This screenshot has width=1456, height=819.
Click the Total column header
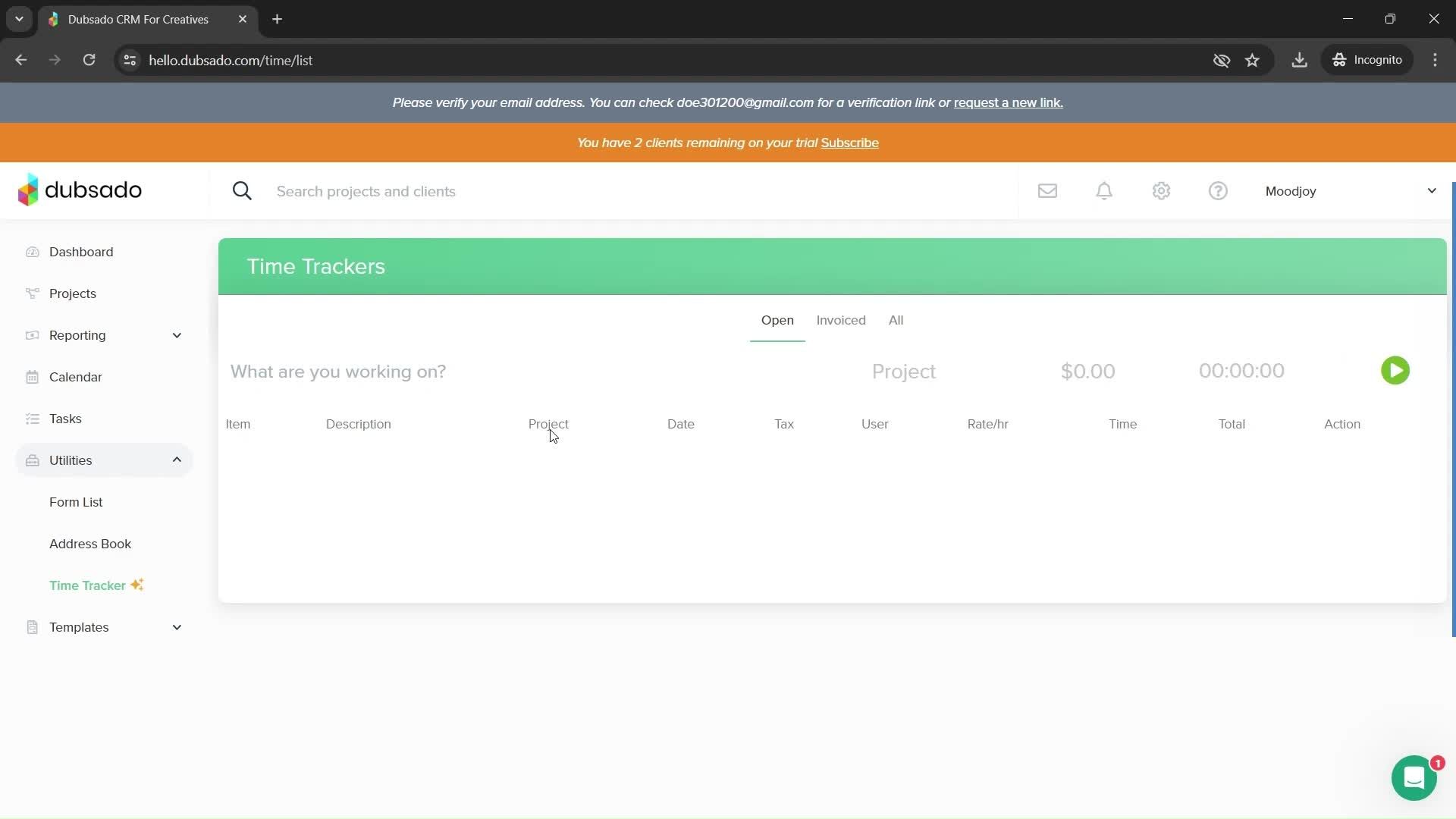[x=1232, y=424]
